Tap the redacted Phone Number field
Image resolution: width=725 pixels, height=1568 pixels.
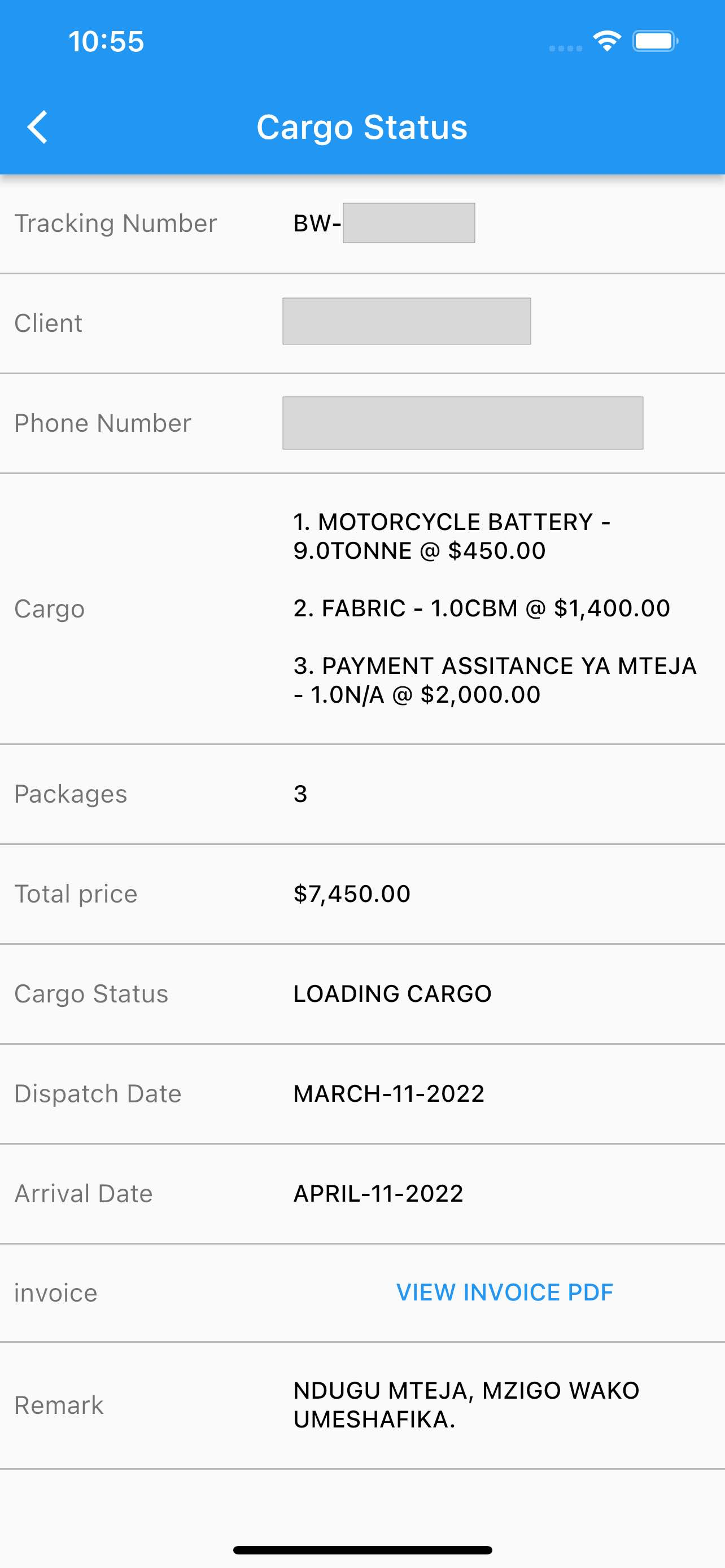pyautogui.click(x=462, y=423)
